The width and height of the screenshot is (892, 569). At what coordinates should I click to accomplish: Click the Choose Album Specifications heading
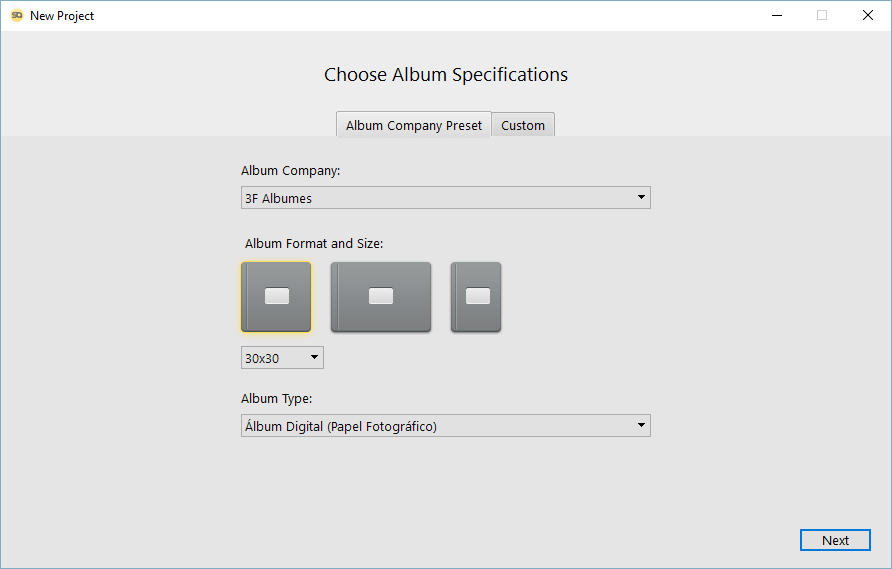point(446,75)
